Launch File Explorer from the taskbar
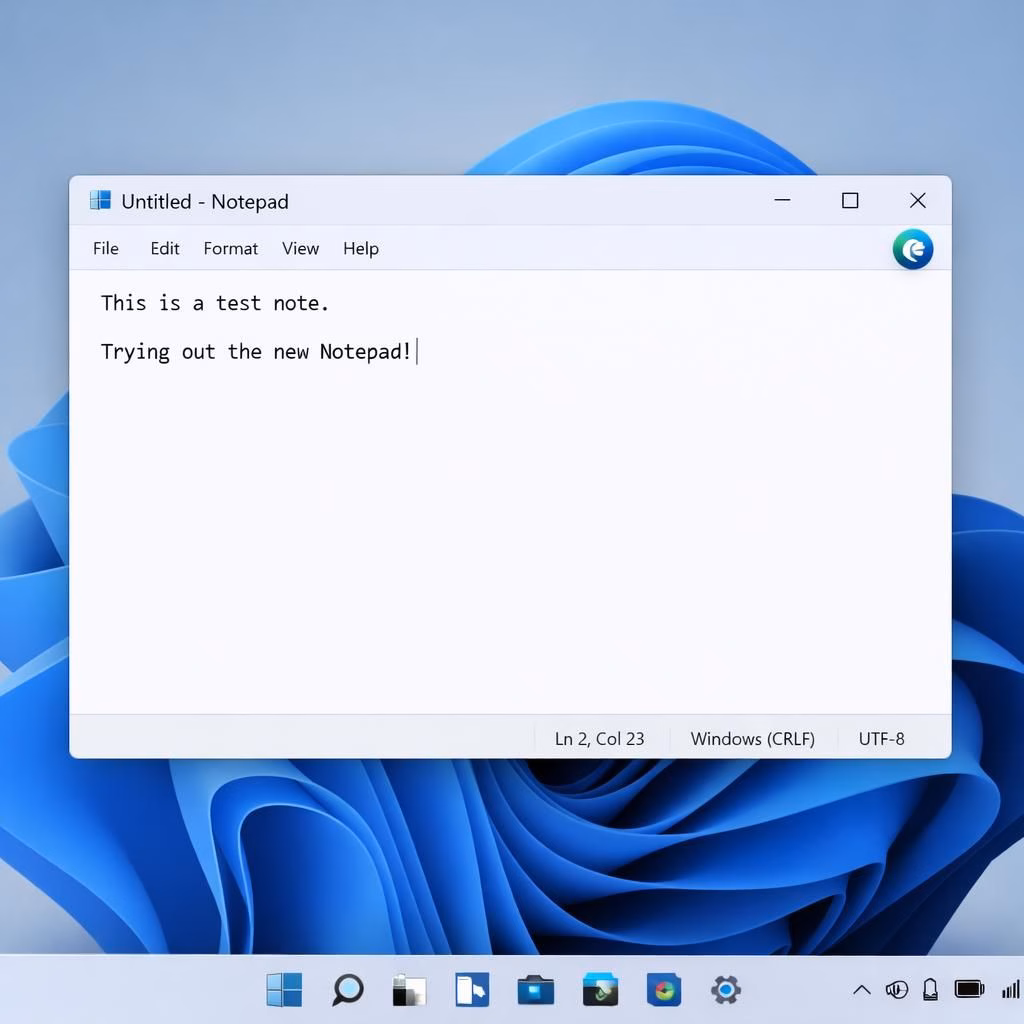1024x1024 pixels. coord(536,990)
